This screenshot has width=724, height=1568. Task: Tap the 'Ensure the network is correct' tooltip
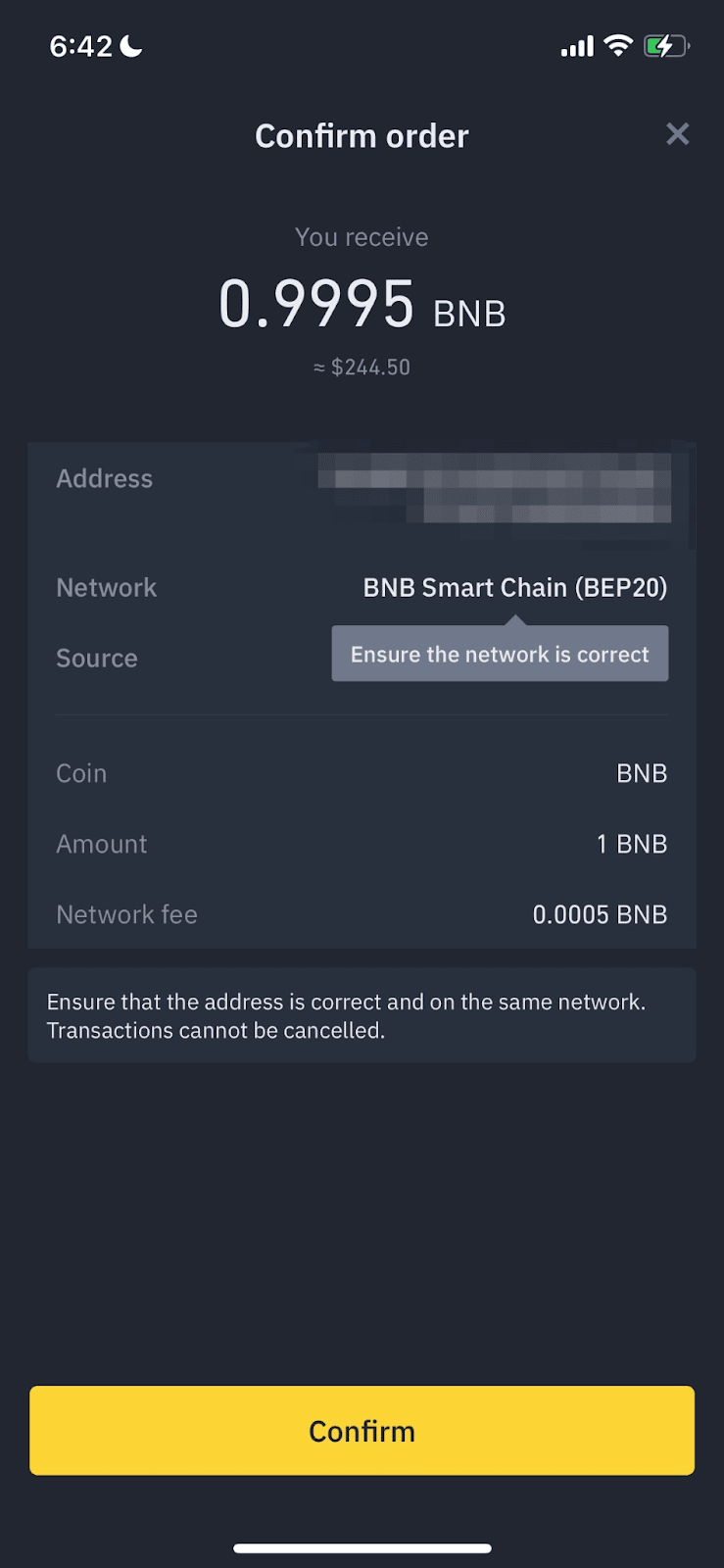coord(500,655)
